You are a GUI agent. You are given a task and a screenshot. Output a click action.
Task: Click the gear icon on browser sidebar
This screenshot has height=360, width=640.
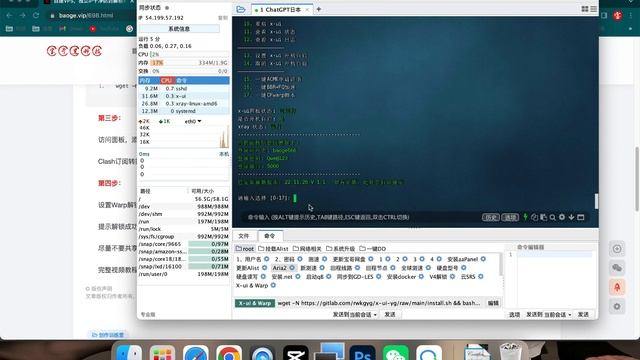(x=617, y=306)
